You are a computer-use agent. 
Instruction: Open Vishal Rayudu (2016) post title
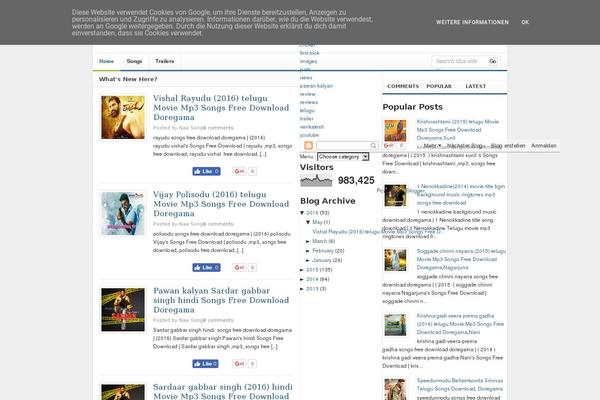click(221, 108)
